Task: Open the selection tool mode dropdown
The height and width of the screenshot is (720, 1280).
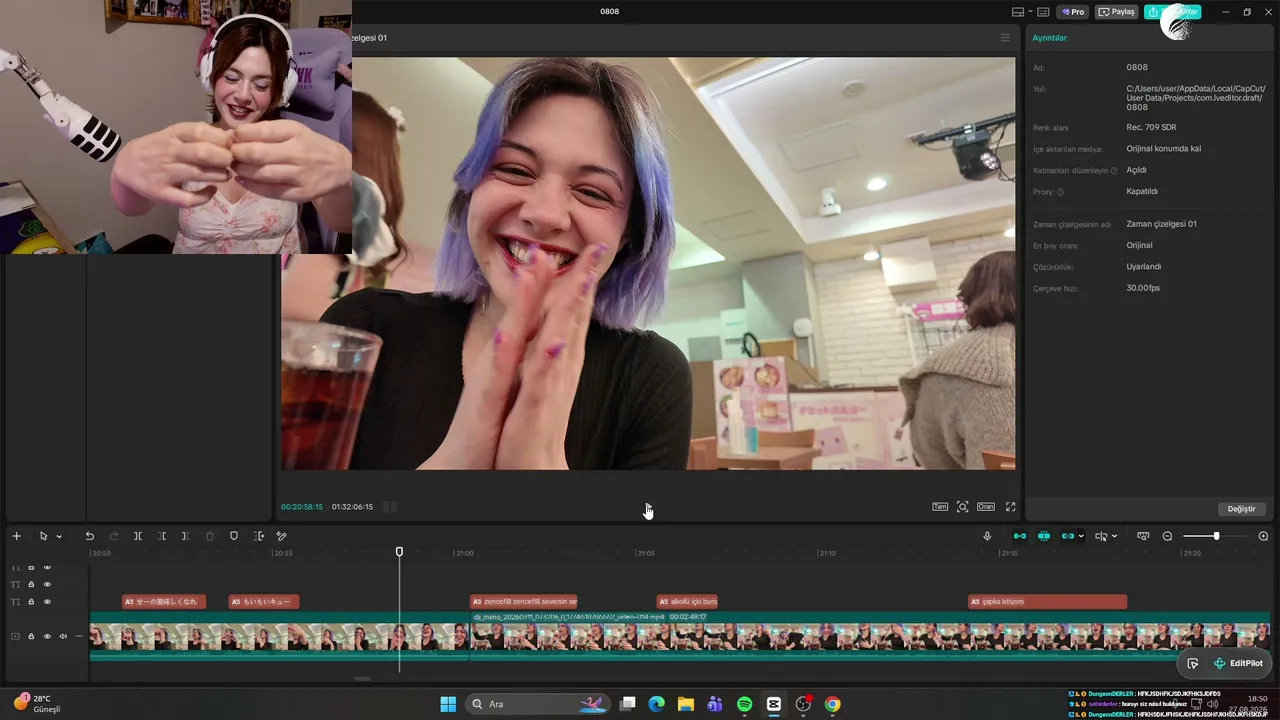Action: [x=59, y=537]
